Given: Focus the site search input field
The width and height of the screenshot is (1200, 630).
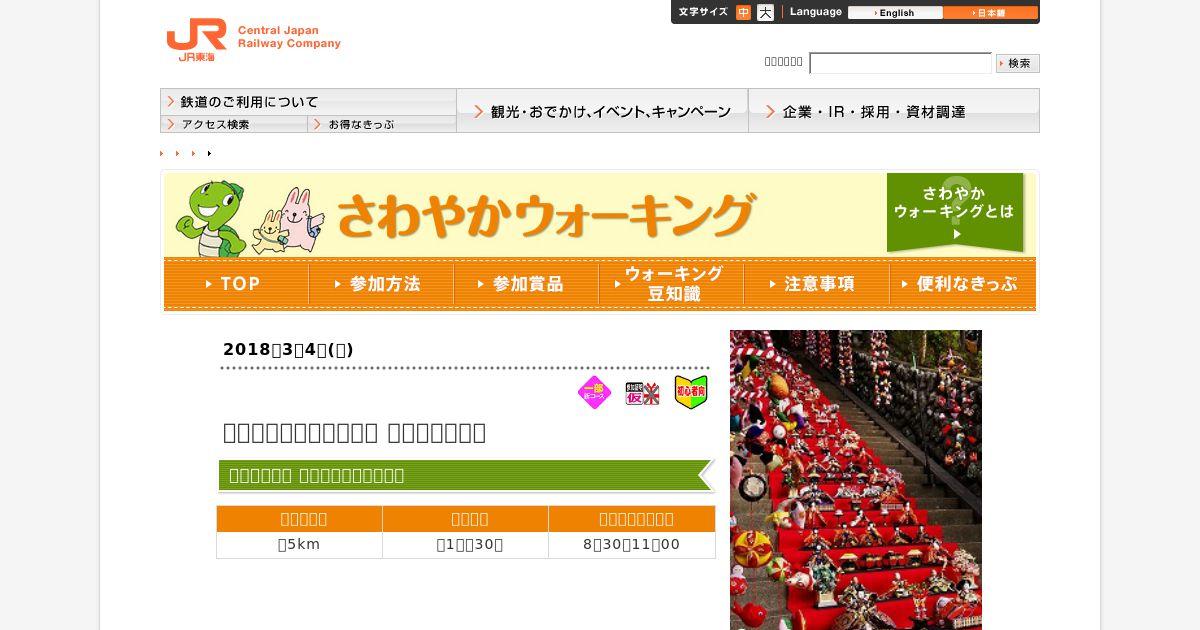Looking at the screenshot, I should pos(900,63).
